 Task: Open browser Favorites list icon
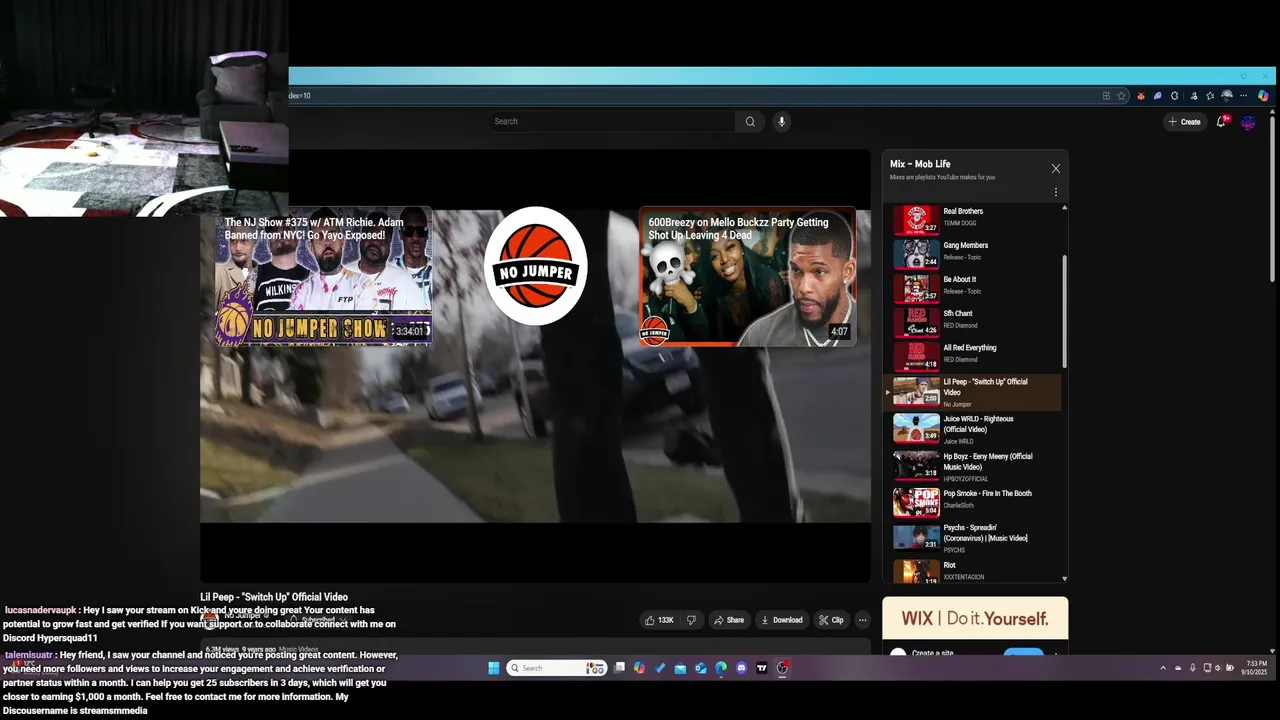tap(1210, 96)
